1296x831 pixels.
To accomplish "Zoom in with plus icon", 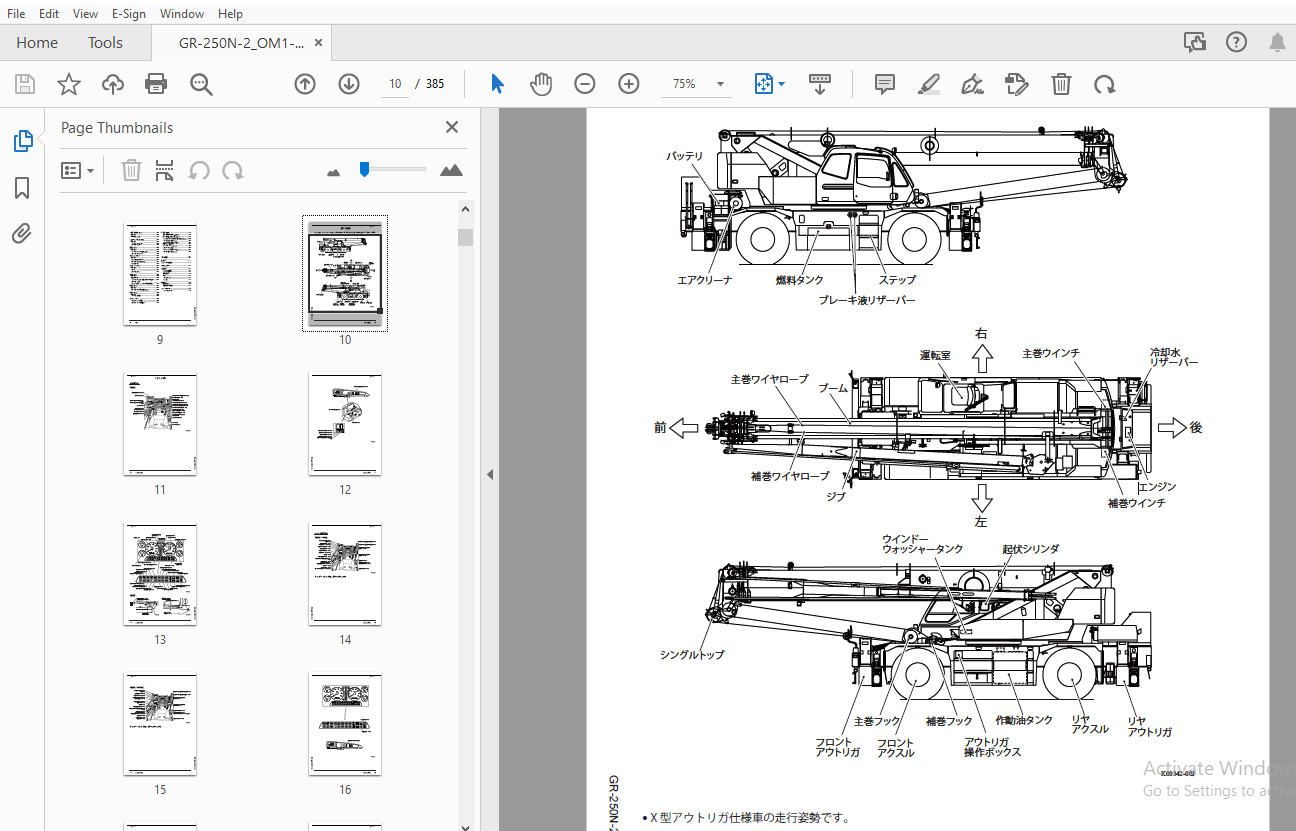I will pos(629,84).
